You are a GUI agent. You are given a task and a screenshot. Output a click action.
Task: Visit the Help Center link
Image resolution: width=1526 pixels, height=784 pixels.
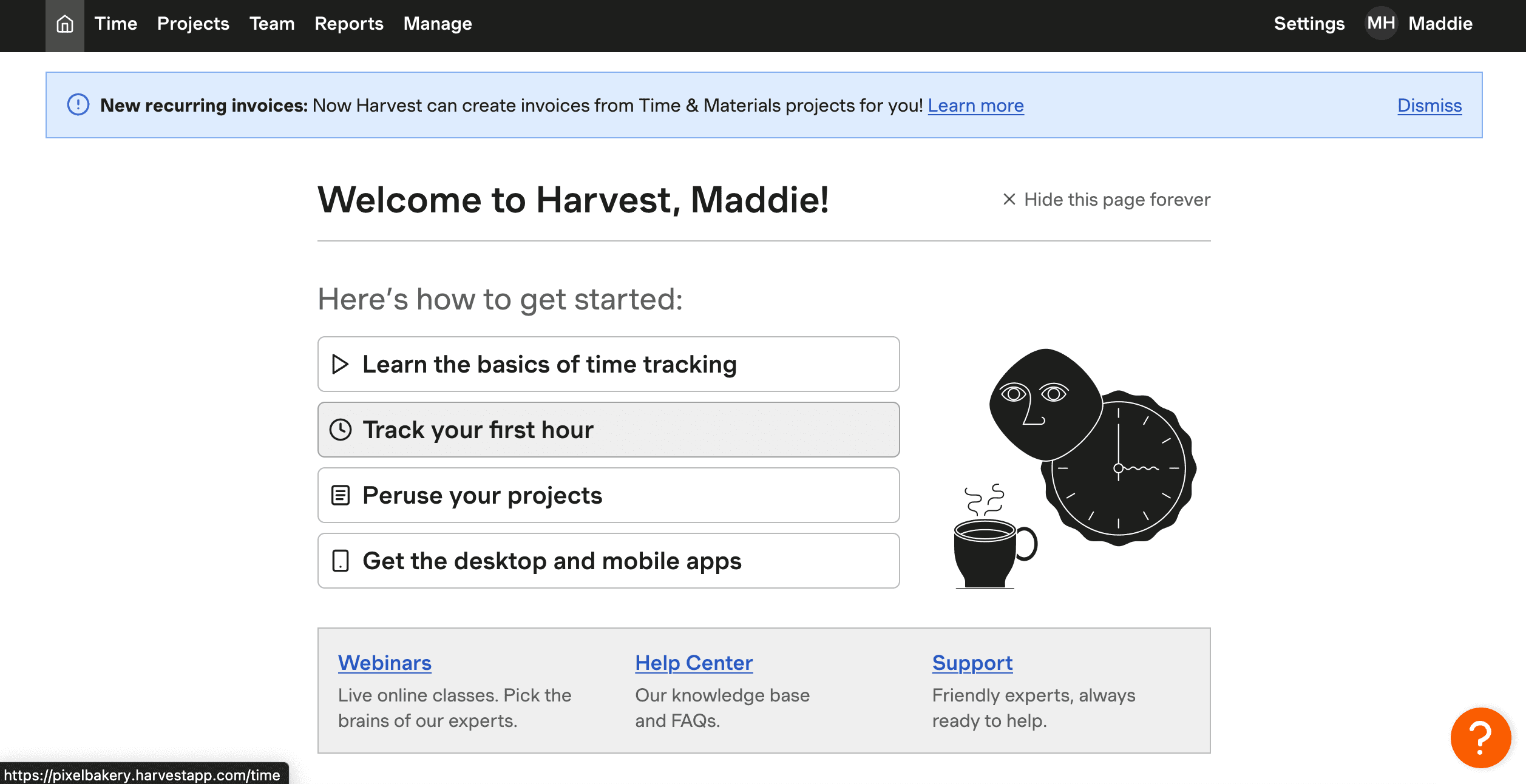click(694, 663)
